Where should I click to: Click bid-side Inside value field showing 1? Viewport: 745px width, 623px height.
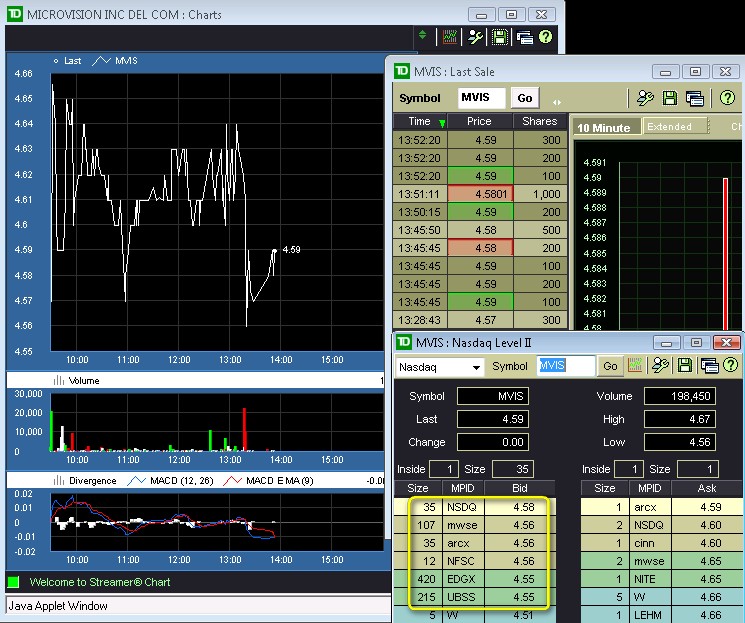(x=444, y=469)
